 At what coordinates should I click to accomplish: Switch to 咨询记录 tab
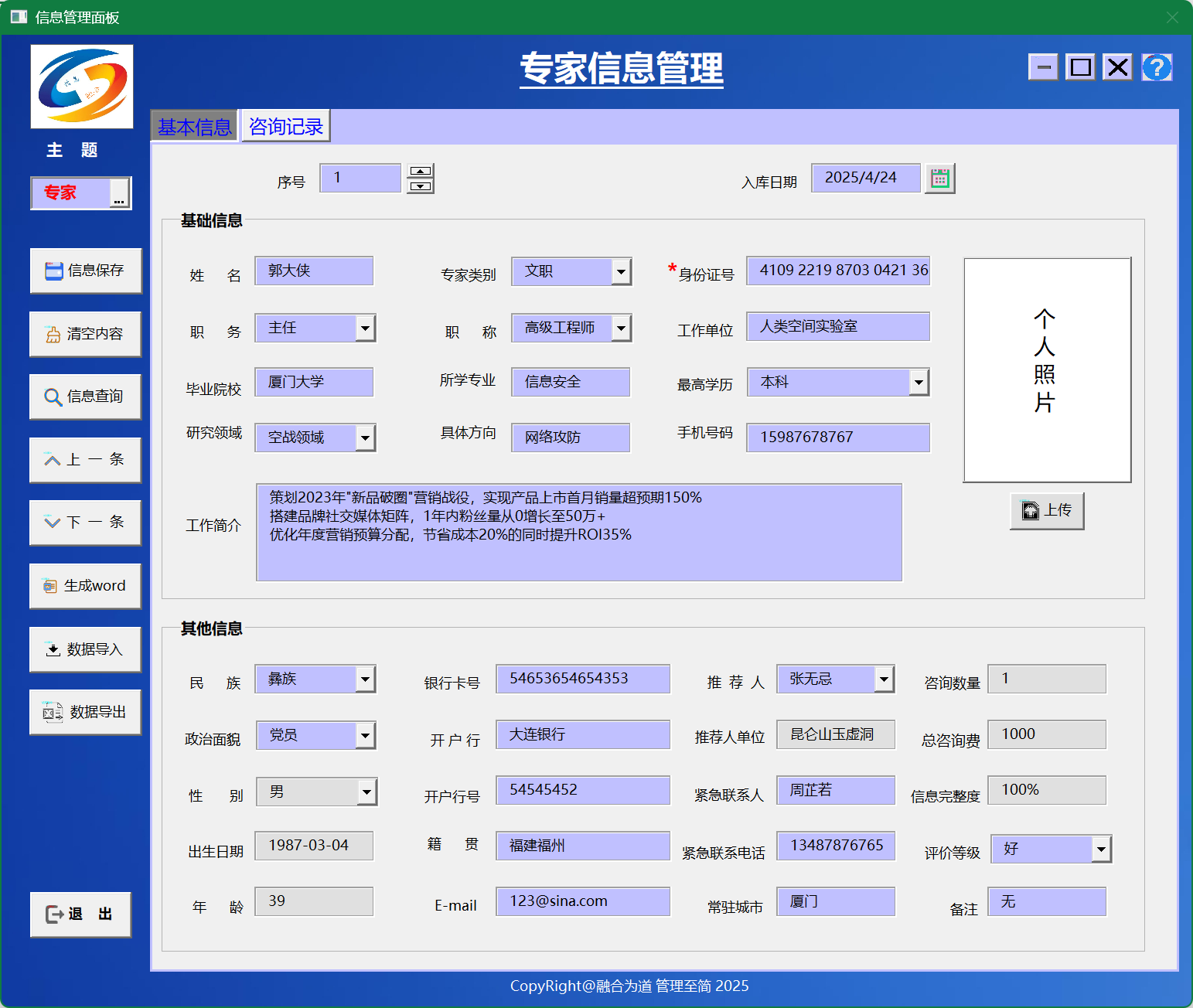click(286, 126)
